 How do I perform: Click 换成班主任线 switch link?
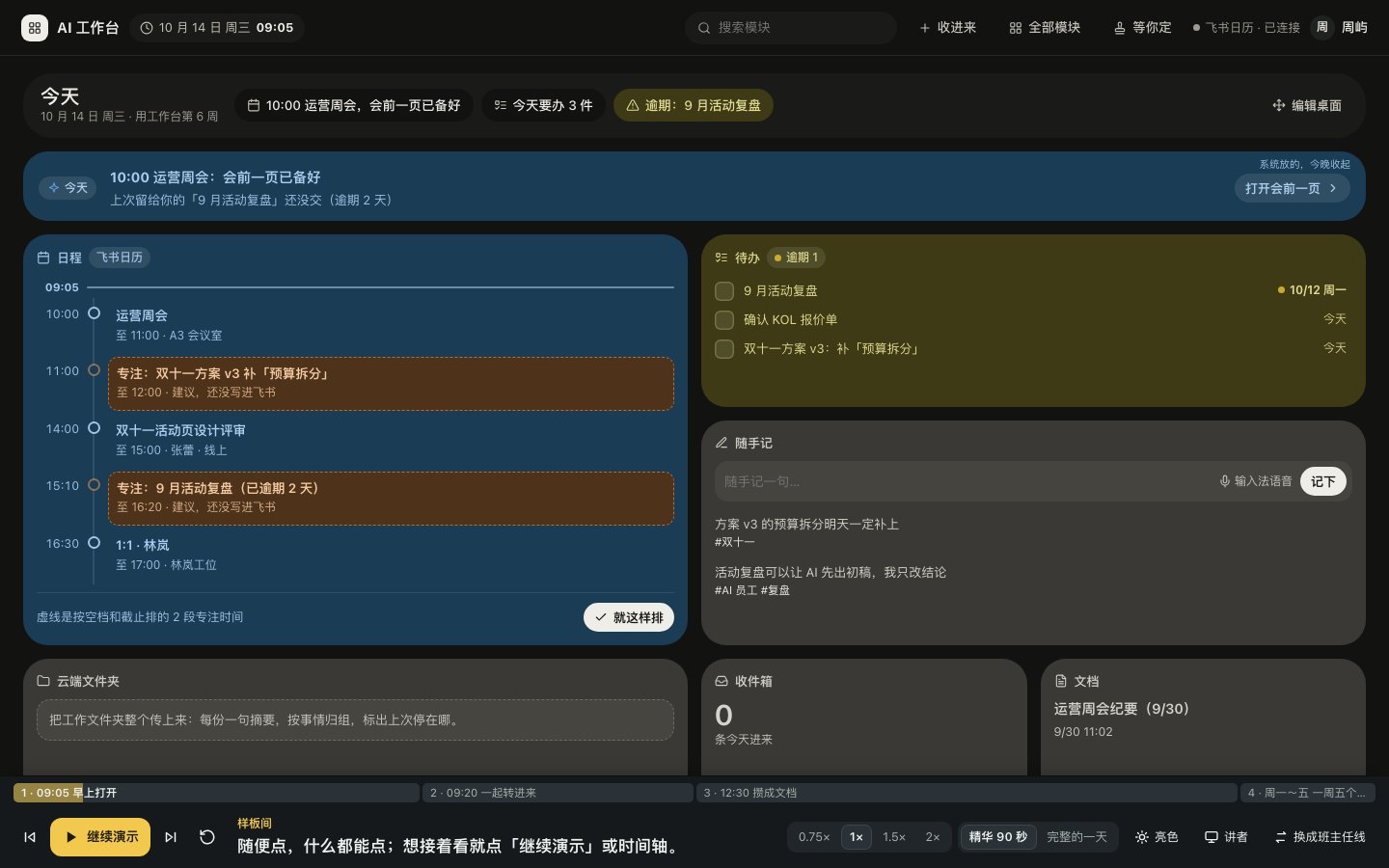(x=1320, y=837)
